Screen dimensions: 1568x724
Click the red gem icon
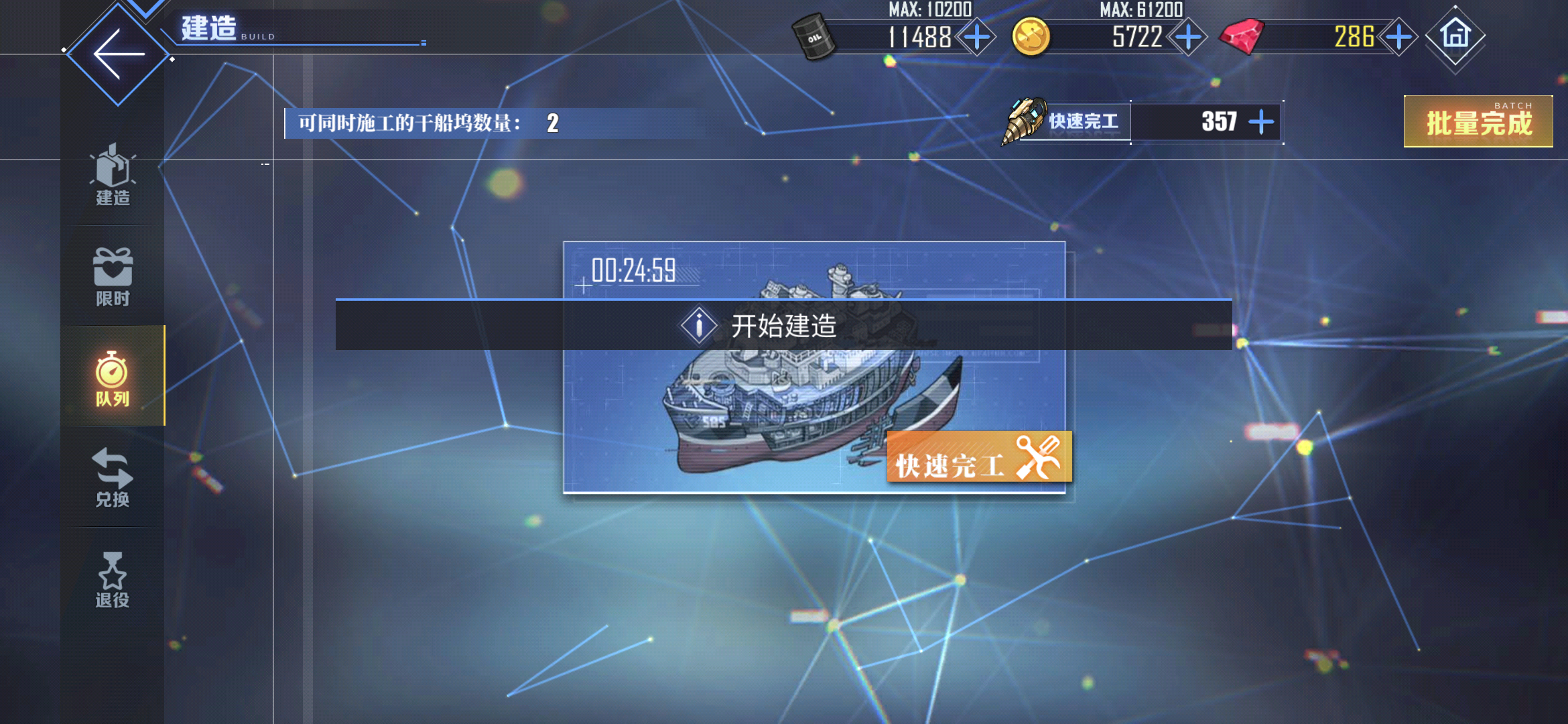coord(1242,37)
